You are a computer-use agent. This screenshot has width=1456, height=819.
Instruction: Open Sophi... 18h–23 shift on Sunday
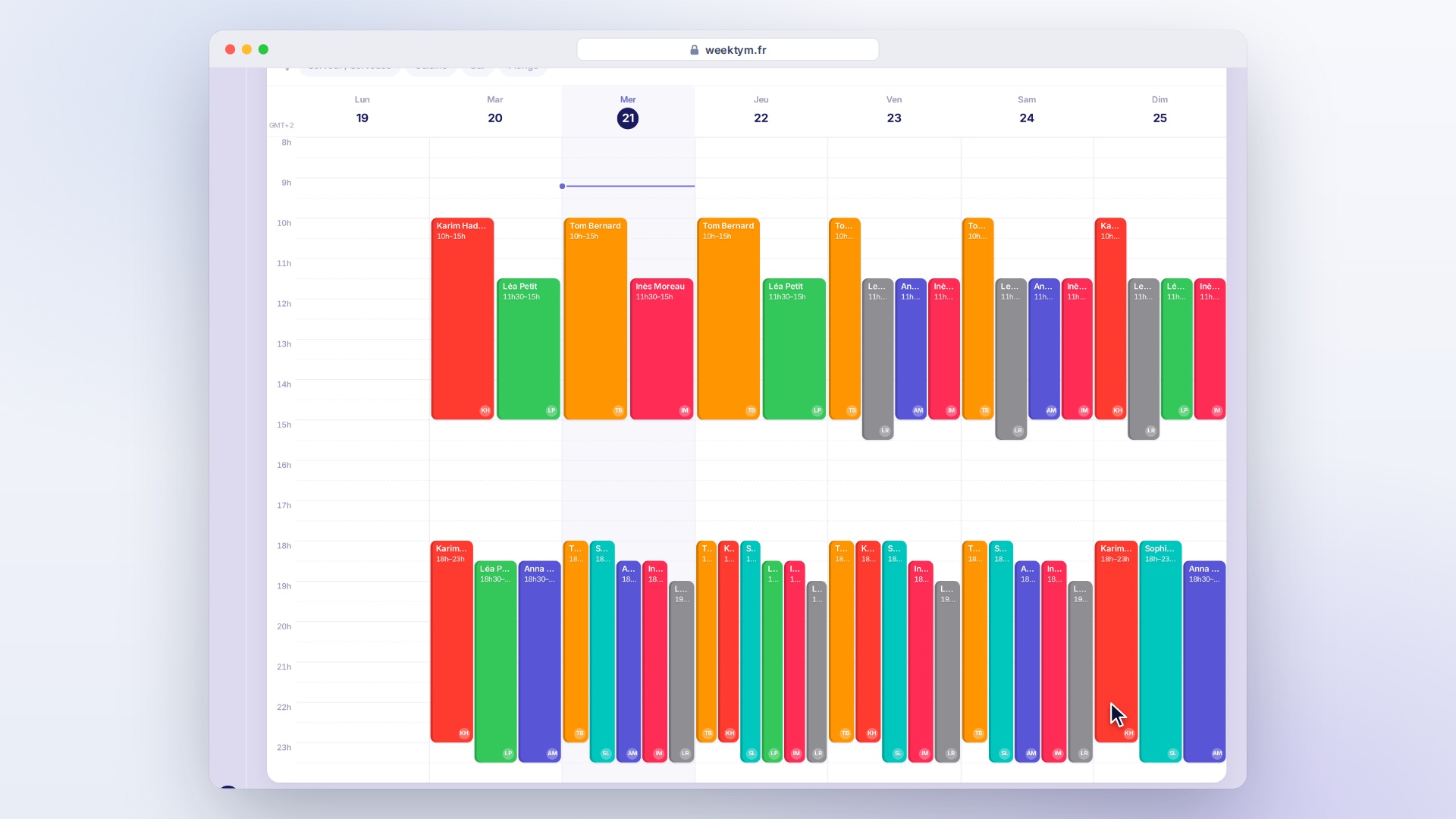pos(1160,651)
